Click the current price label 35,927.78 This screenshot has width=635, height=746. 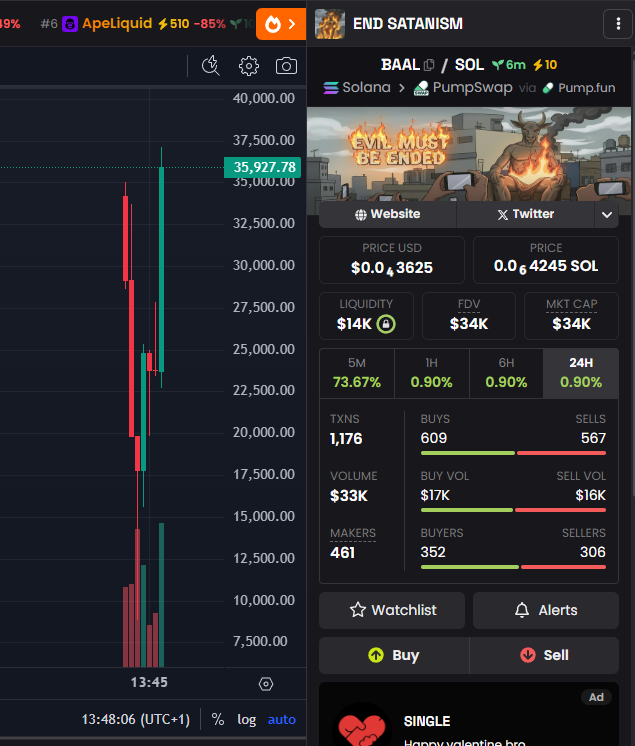(263, 167)
